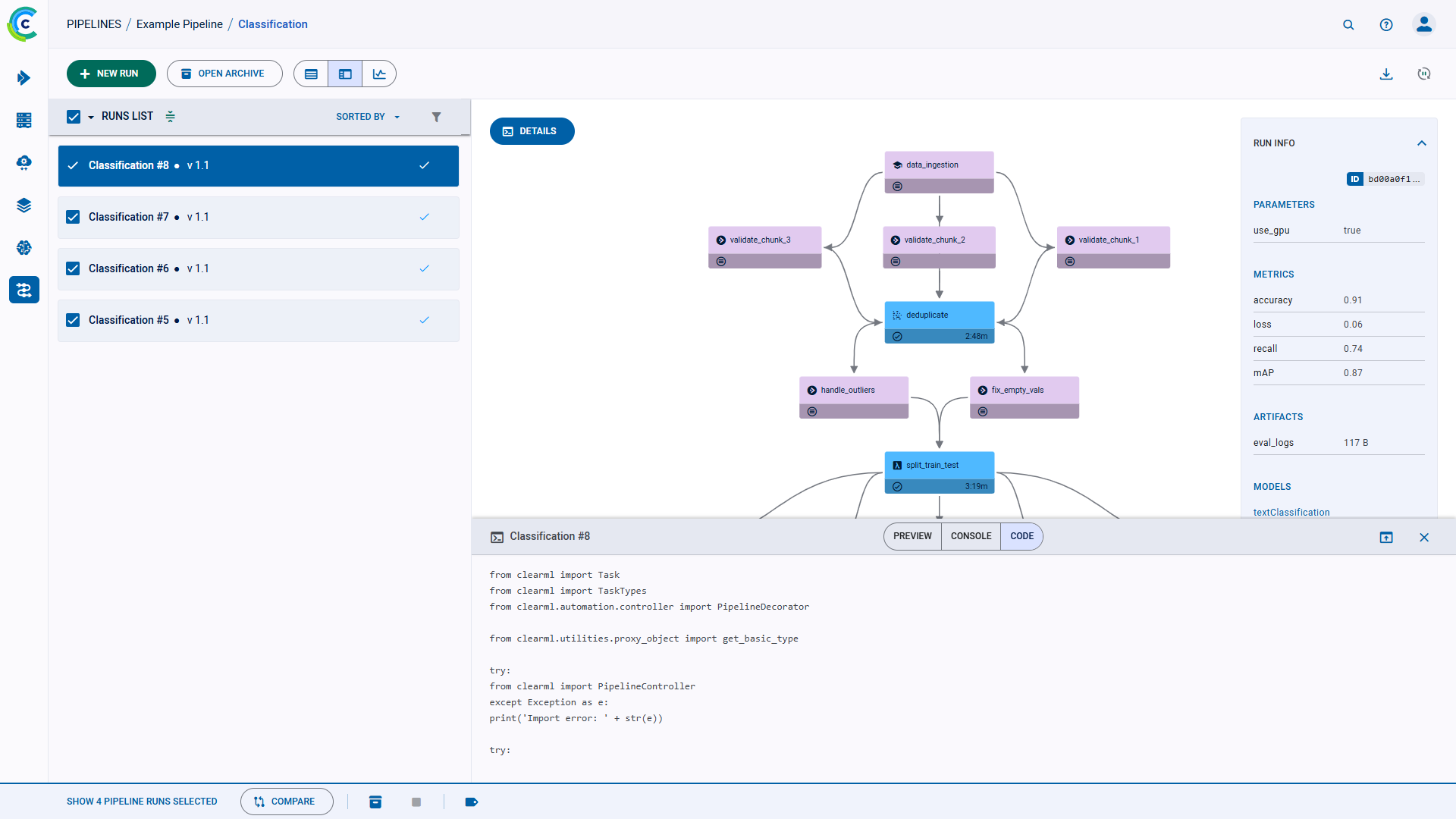Uncheck the Classification #7 run checkbox
1456x819 pixels.
pos(73,217)
